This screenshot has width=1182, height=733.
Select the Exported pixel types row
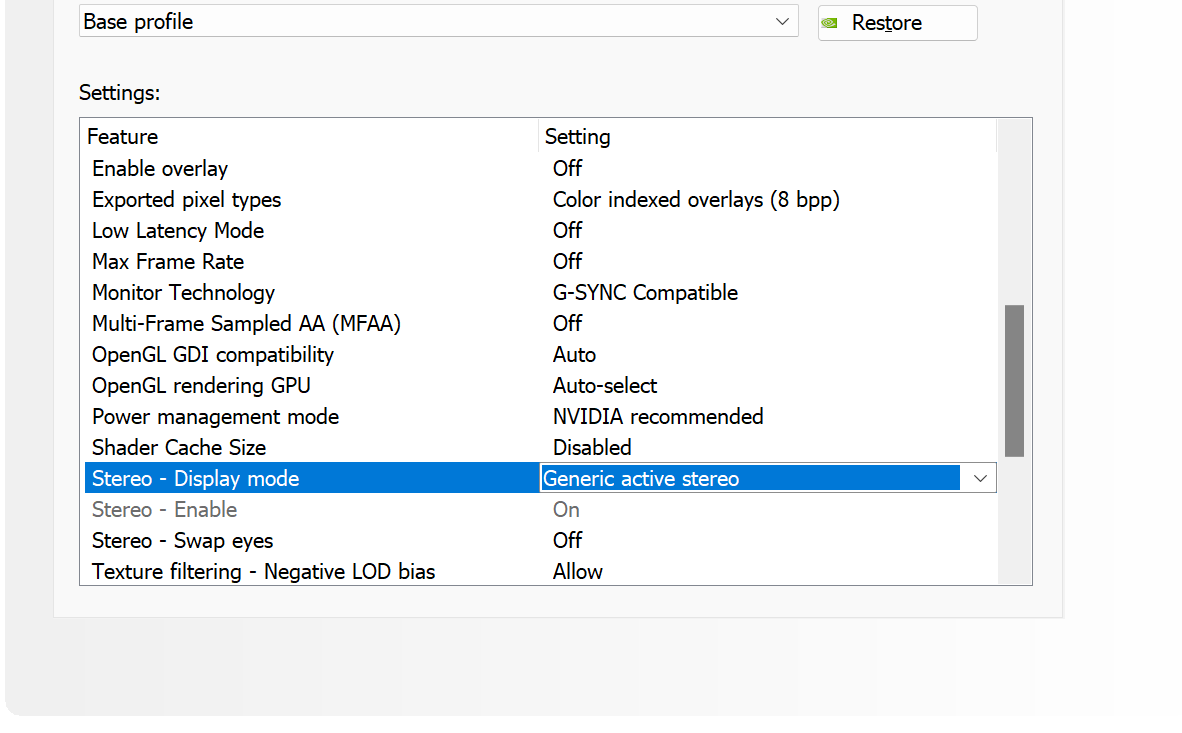[540, 200]
